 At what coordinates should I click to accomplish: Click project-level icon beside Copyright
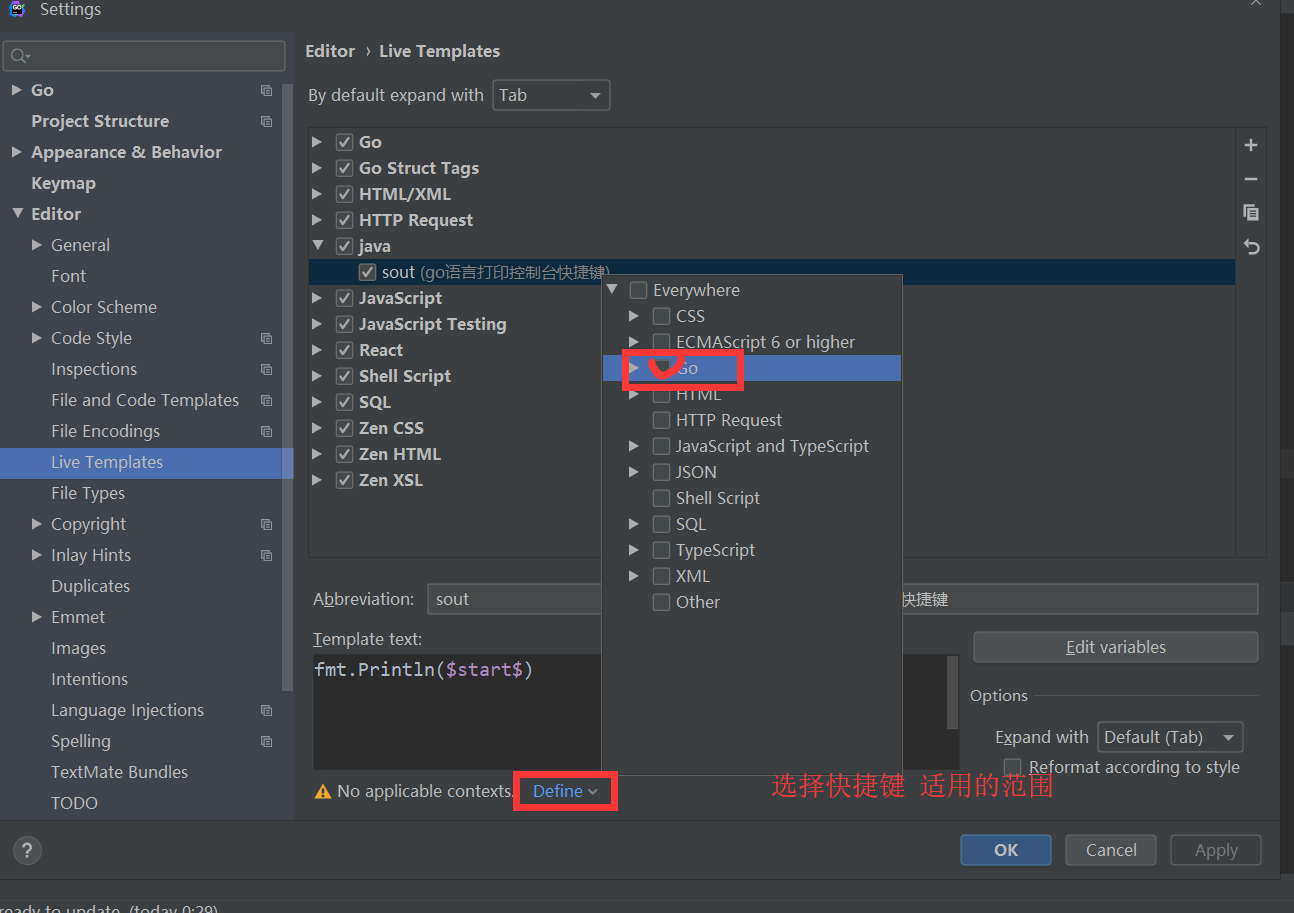pyautogui.click(x=266, y=524)
